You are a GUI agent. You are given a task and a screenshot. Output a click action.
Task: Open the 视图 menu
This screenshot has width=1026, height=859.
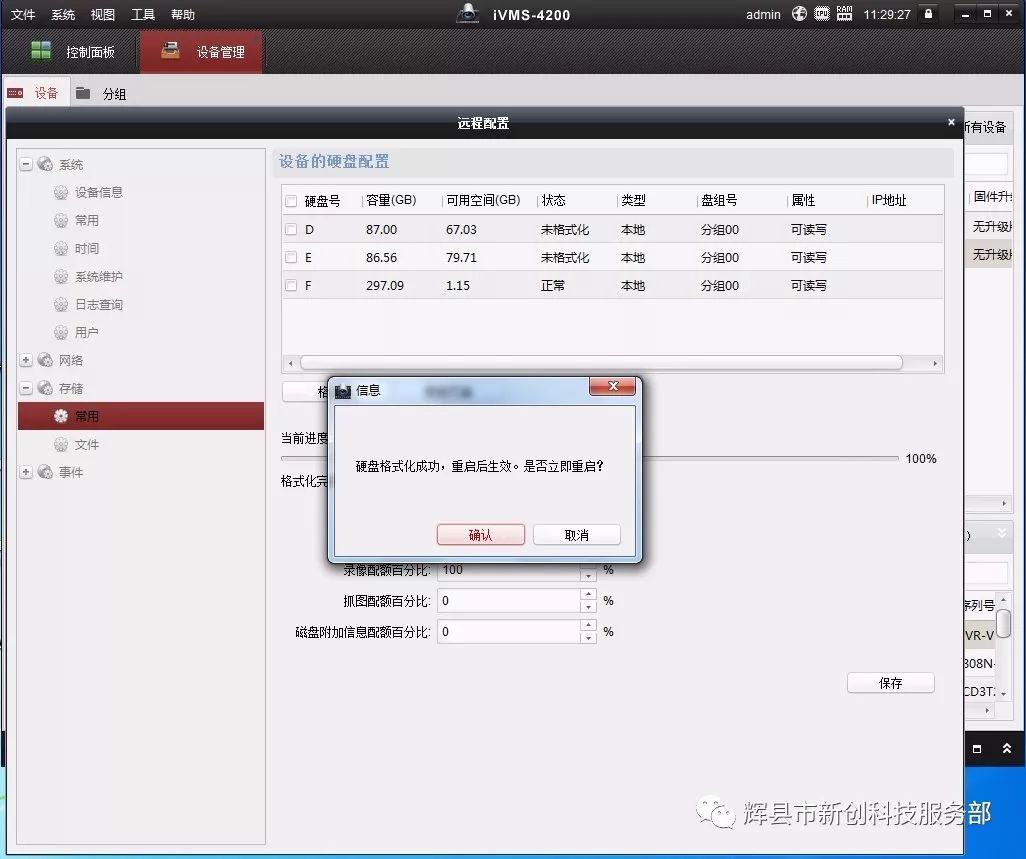click(x=103, y=14)
